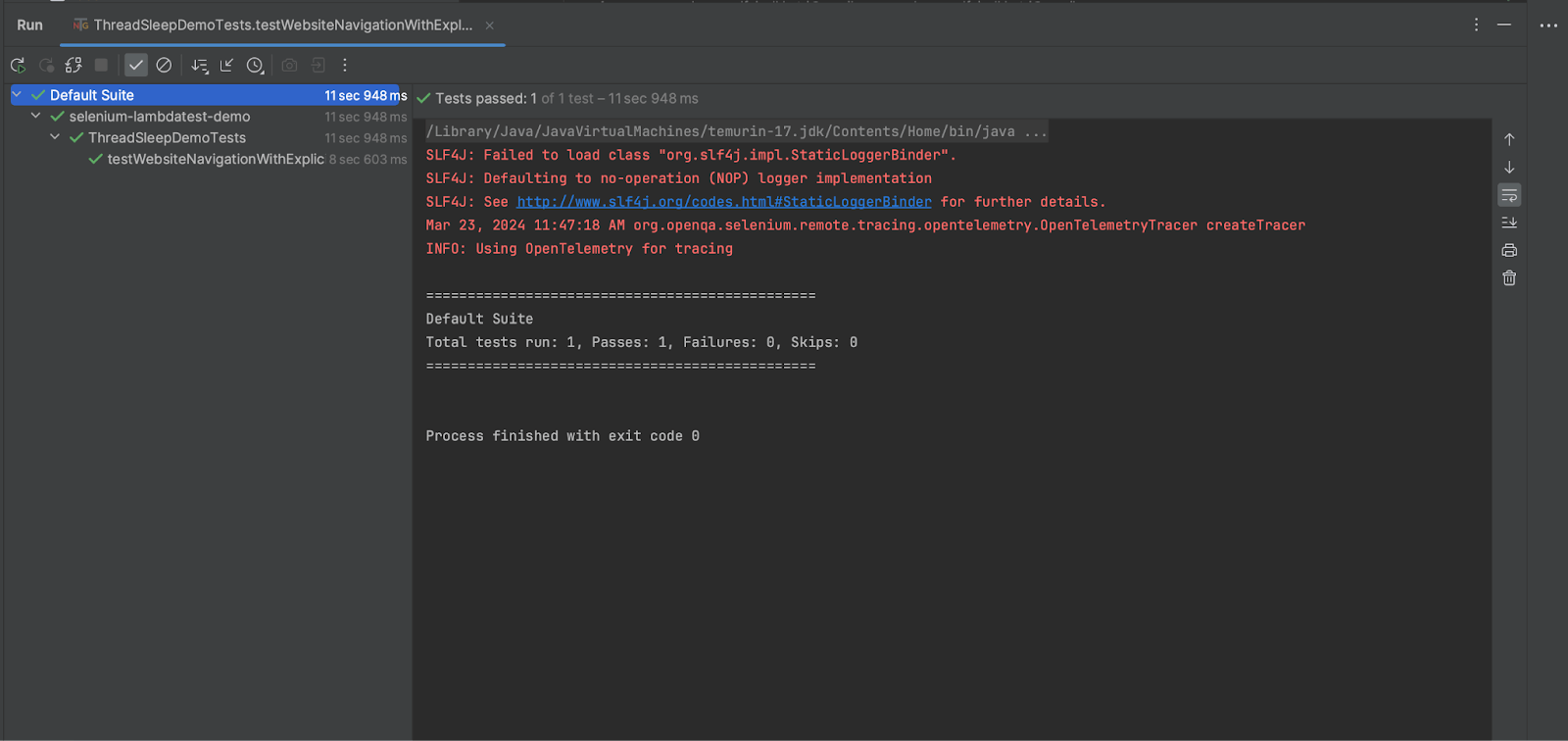
Task: Click the camera screenshot icon in toolbar
Action: 289,65
